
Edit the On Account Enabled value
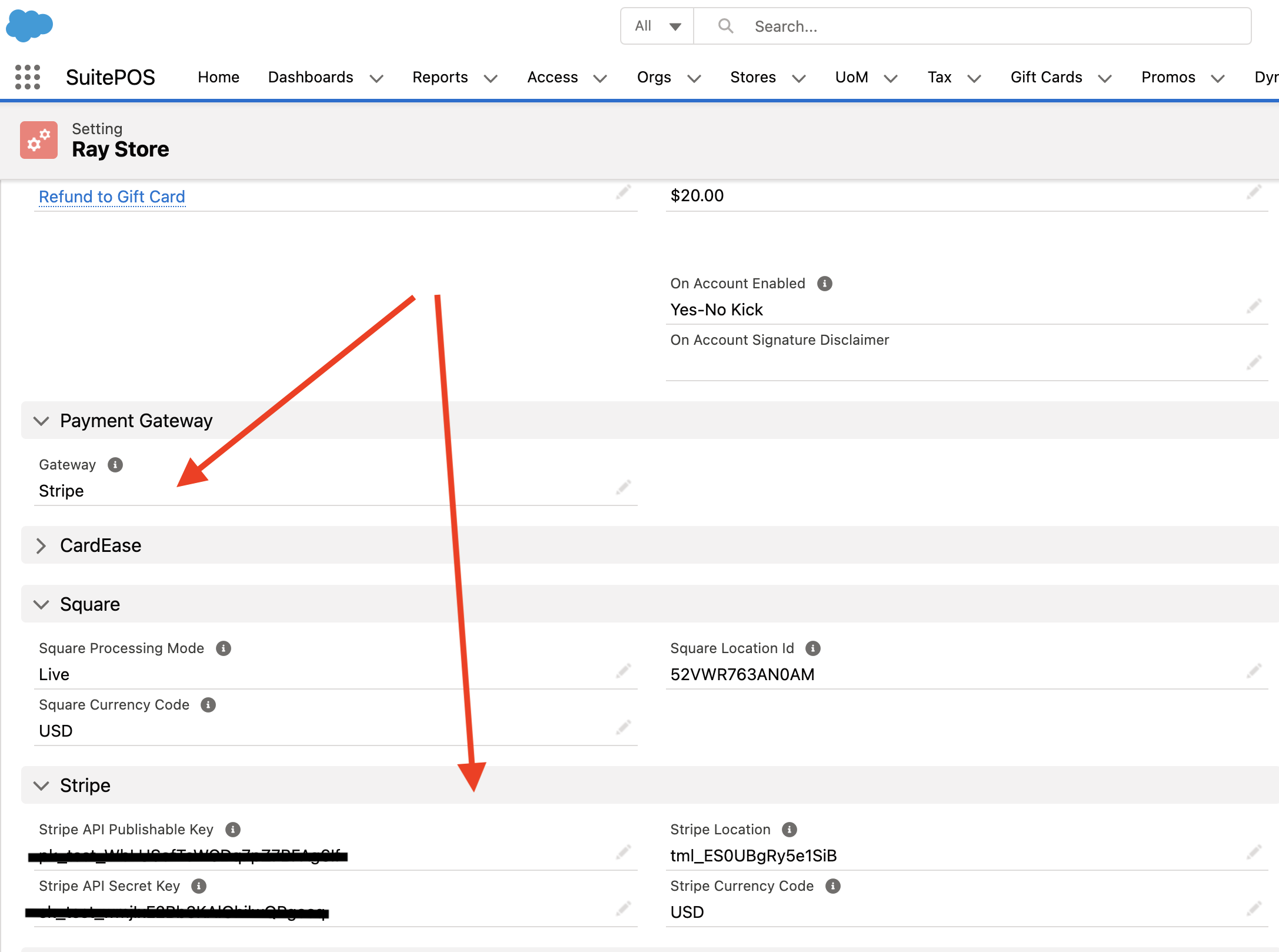point(1254,307)
